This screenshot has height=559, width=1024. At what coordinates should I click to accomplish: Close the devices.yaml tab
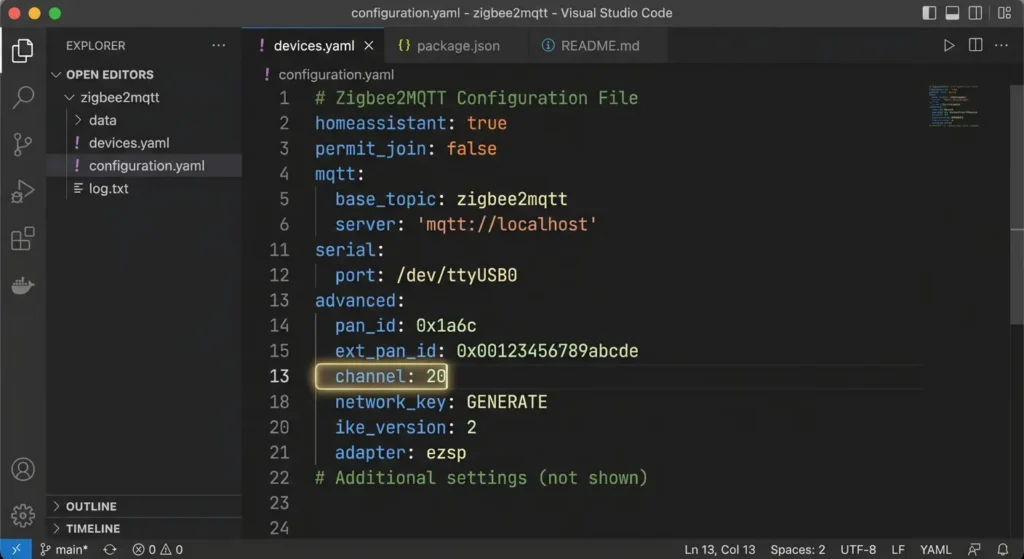pos(369,46)
